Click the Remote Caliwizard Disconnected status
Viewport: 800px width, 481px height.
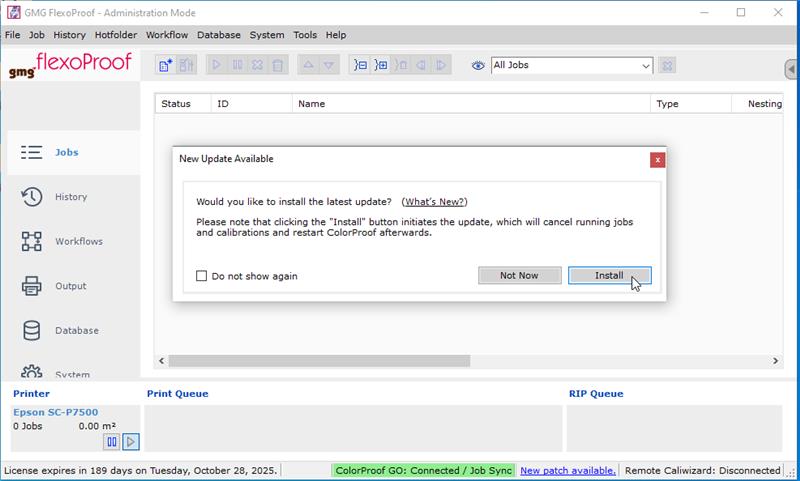click(703, 471)
